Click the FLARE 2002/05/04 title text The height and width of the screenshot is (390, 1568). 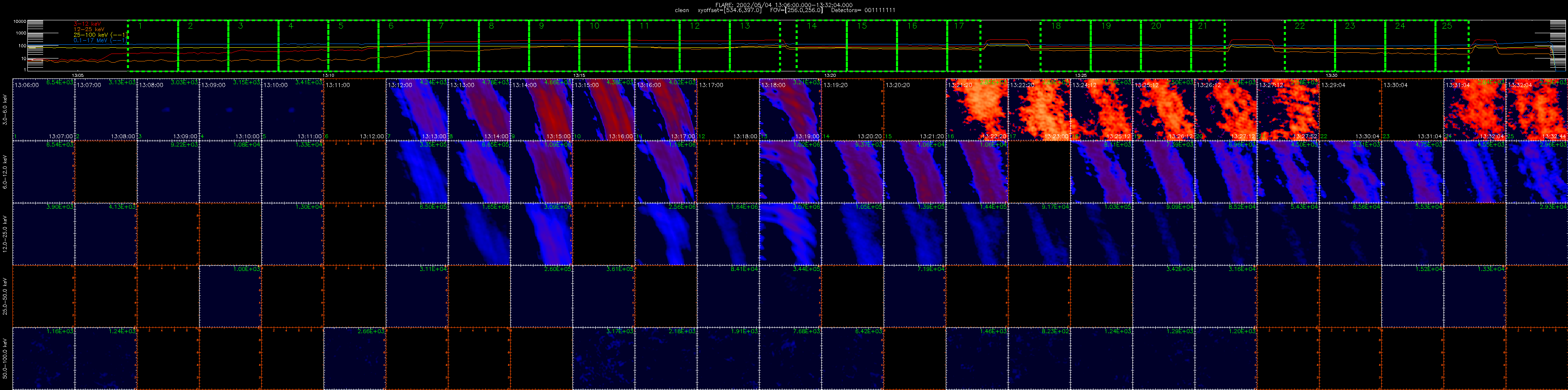(784, 5)
